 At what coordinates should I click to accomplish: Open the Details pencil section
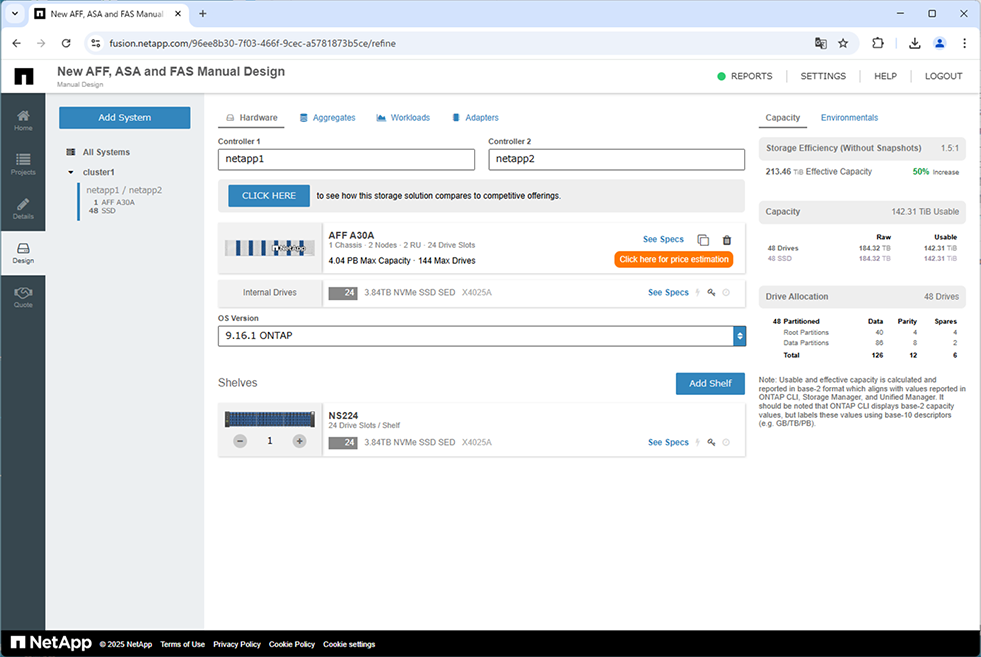(23, 208)
